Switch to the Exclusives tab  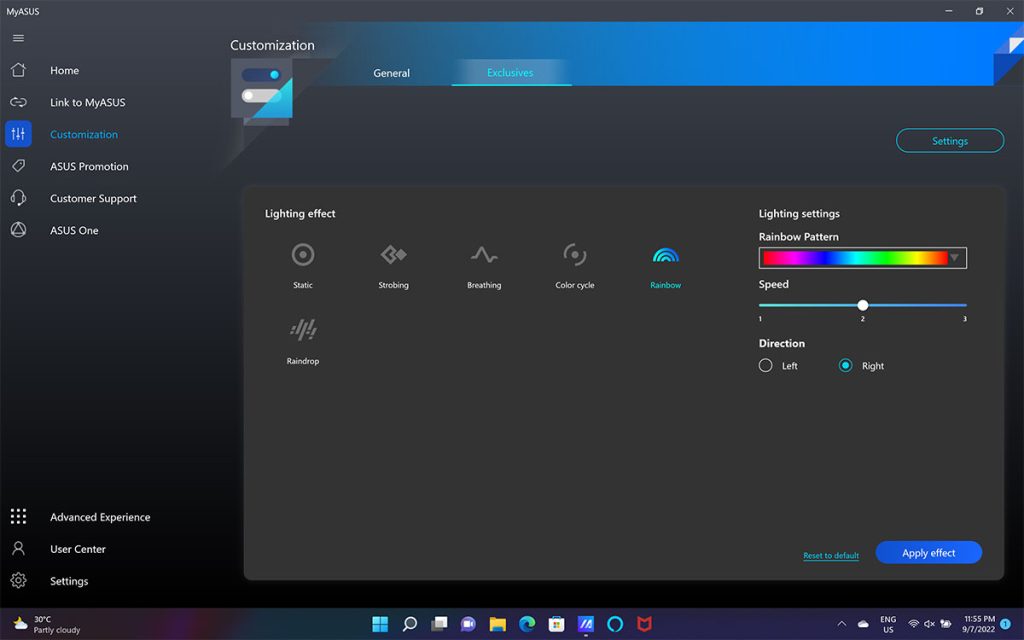point(510,73)
